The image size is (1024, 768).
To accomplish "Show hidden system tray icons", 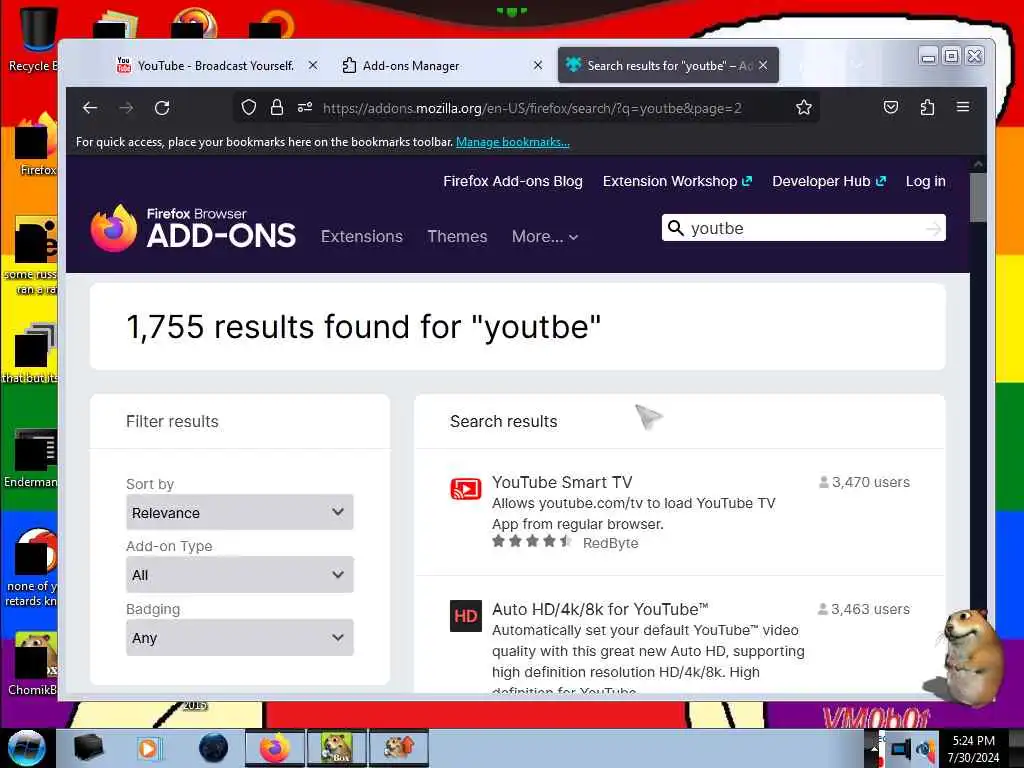I will [874, 748].
